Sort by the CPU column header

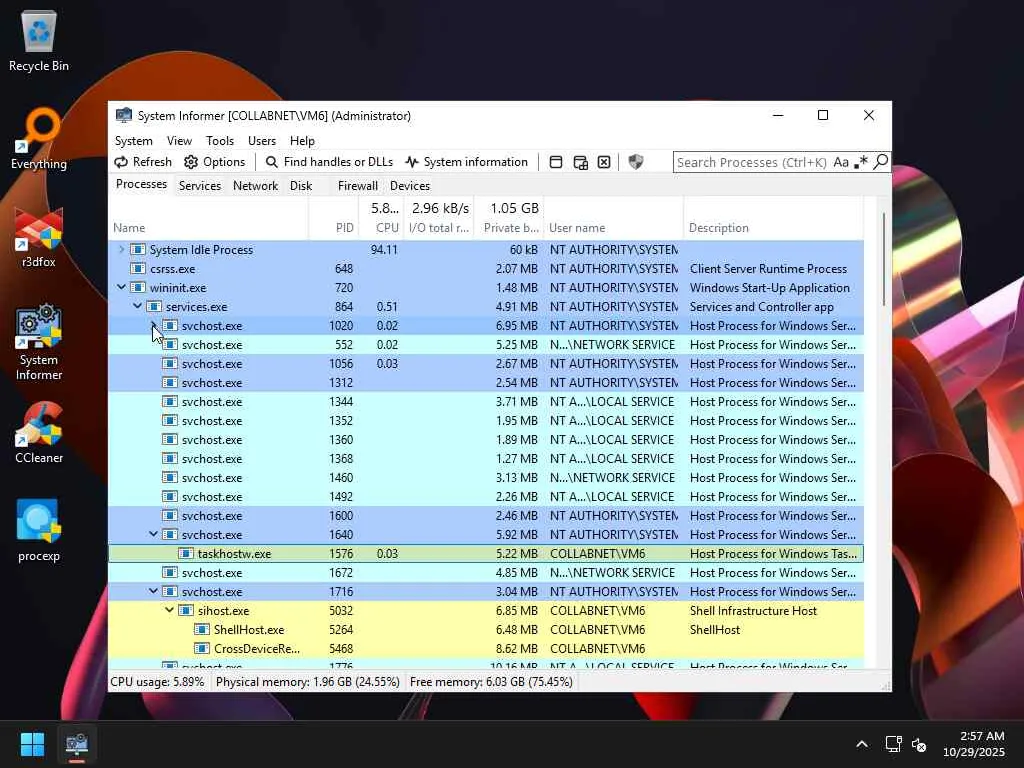coord(381,219)
